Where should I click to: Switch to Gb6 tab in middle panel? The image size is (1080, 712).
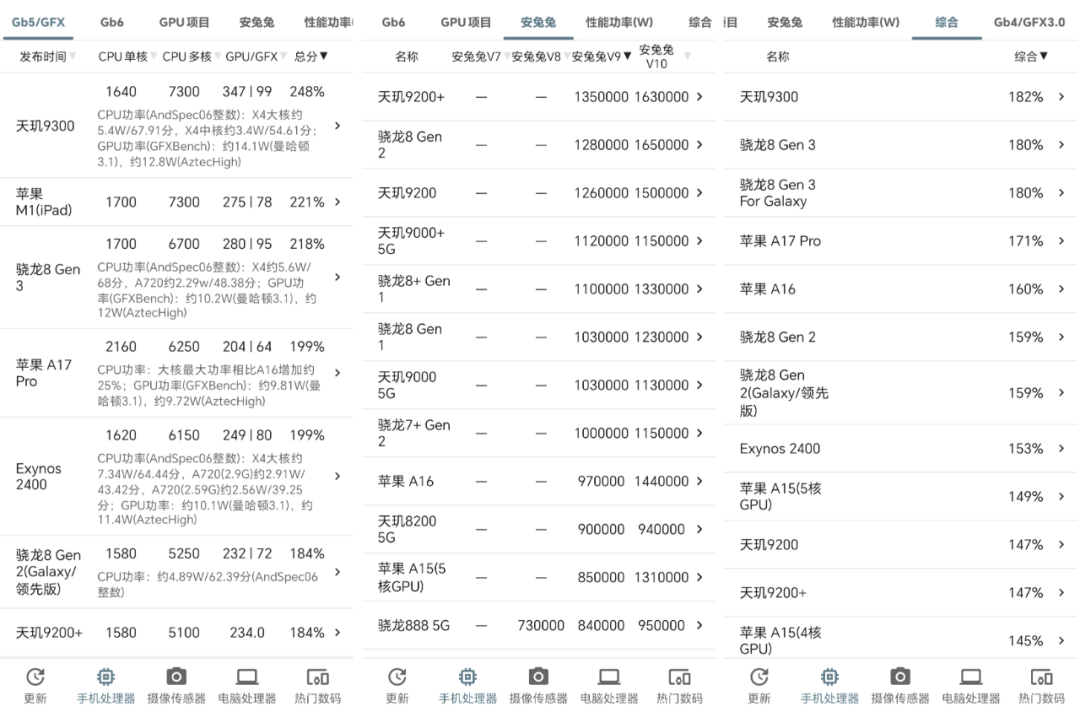click(393, 22)
